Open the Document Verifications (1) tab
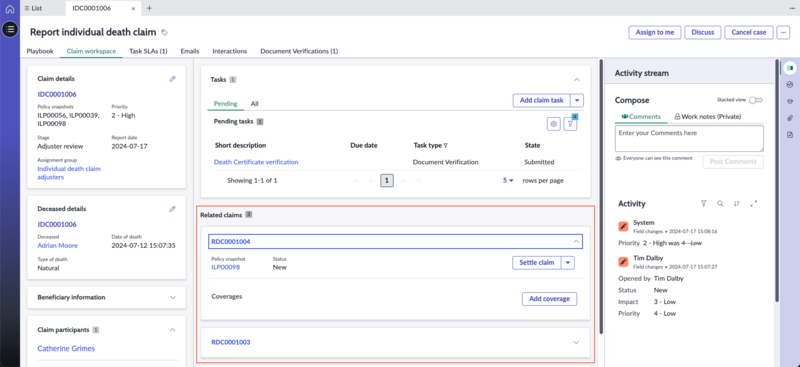This screenshot has height=367, width=800. [299, 51]
